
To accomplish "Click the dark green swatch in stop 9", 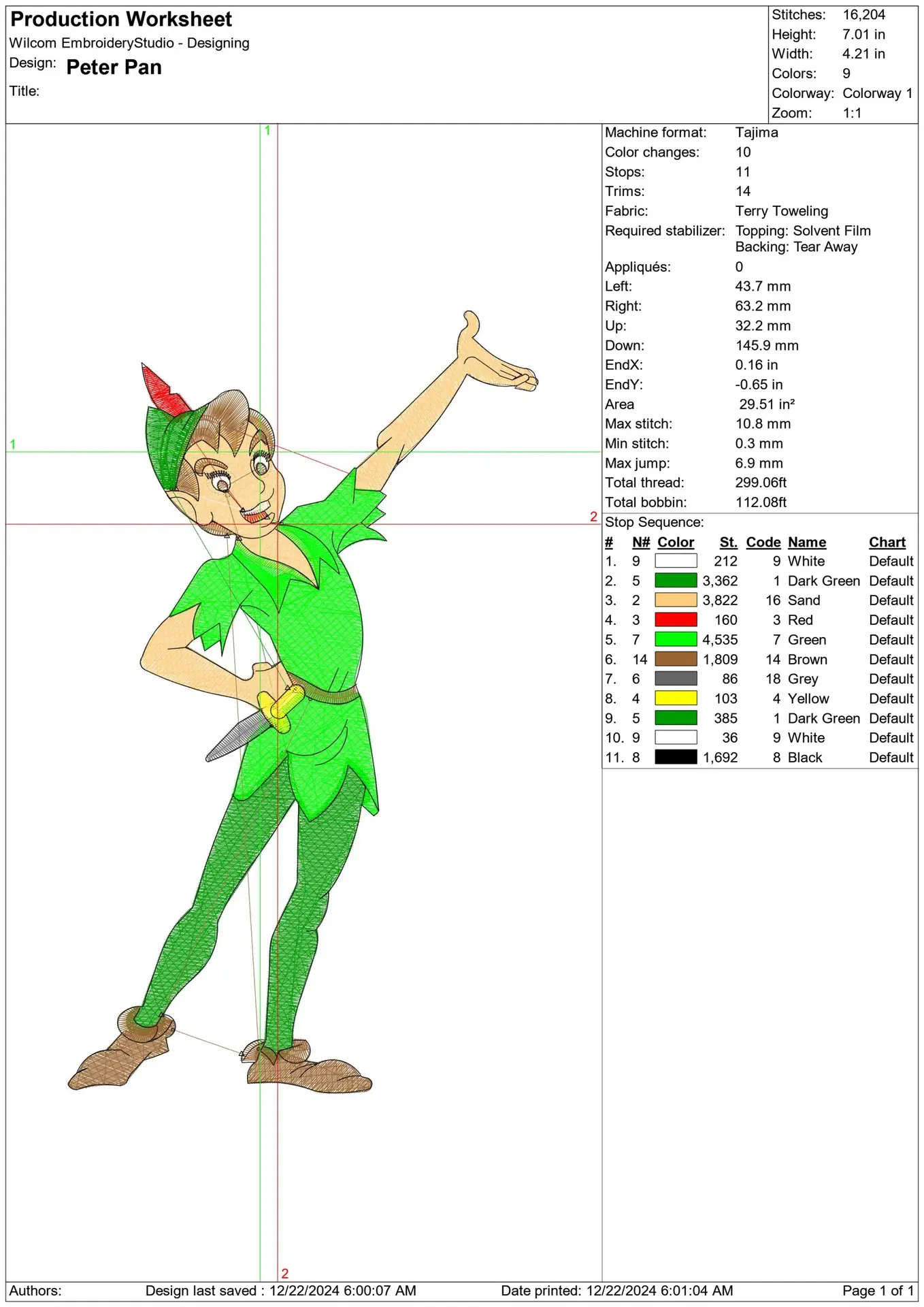I will tap(676, 718).
